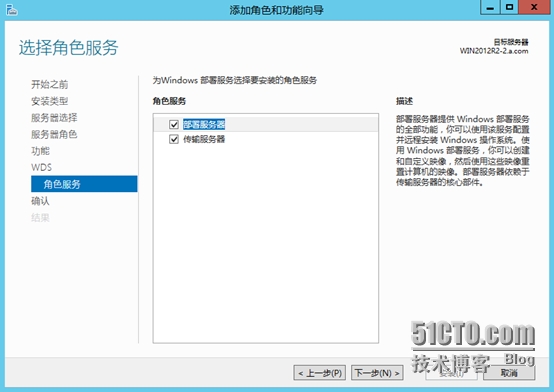Jump to the 确认 step
The width and height of the screenshot is (554, 392).
point(40,201)
